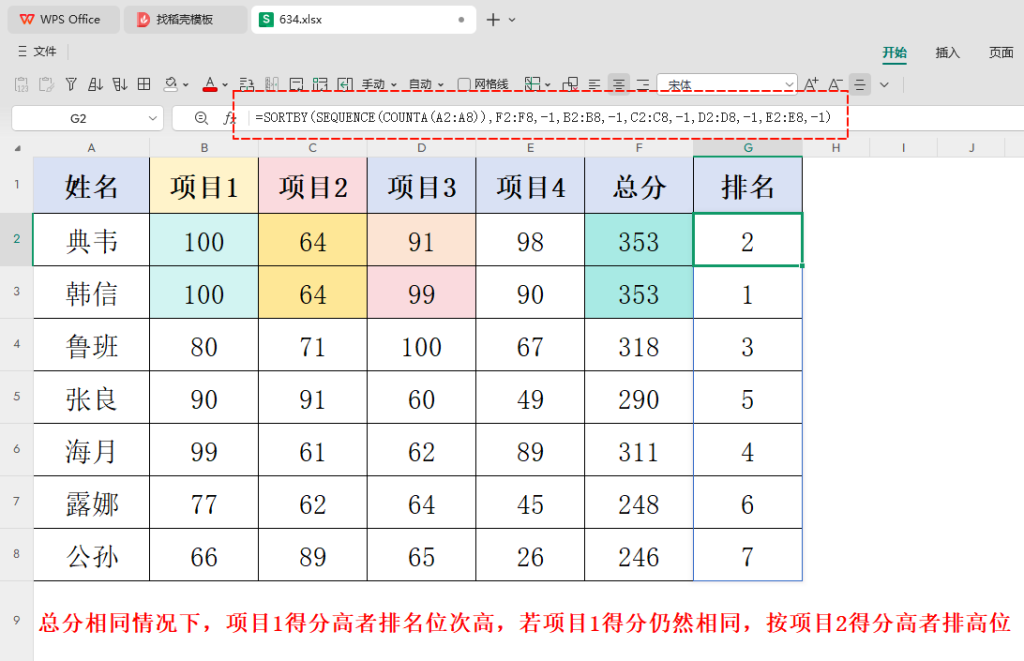
Task: Click the find and replace icon
Action: pyautogui.click(x=246, y=84)
